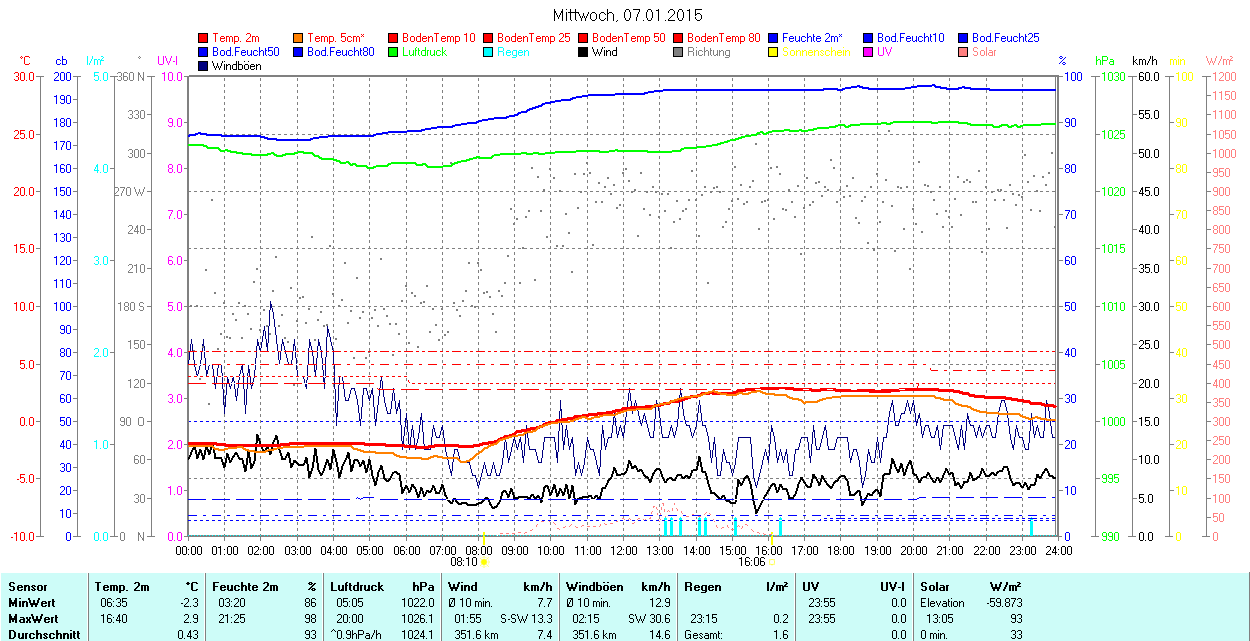
Task: Click the hPa axis unit label
Action: pyautogui.click(x=1105, y=61)
